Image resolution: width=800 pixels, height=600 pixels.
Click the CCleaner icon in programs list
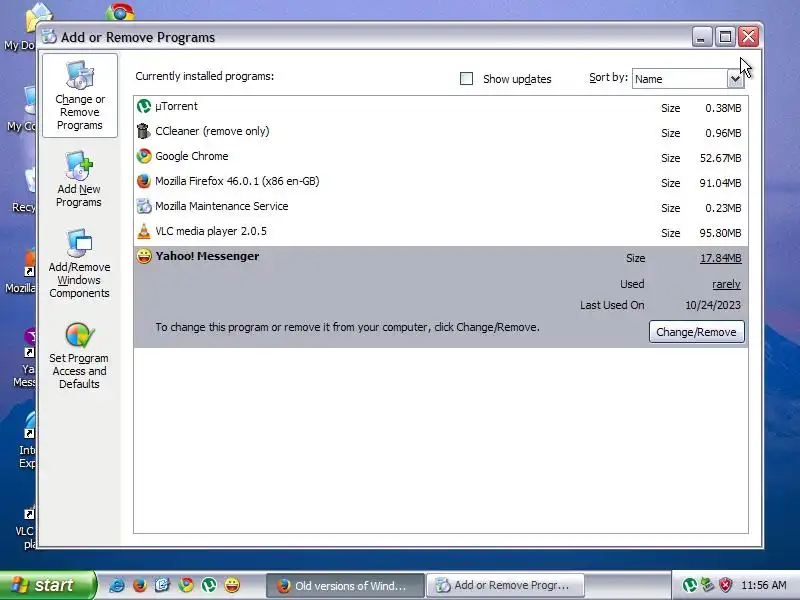(144, 131)
